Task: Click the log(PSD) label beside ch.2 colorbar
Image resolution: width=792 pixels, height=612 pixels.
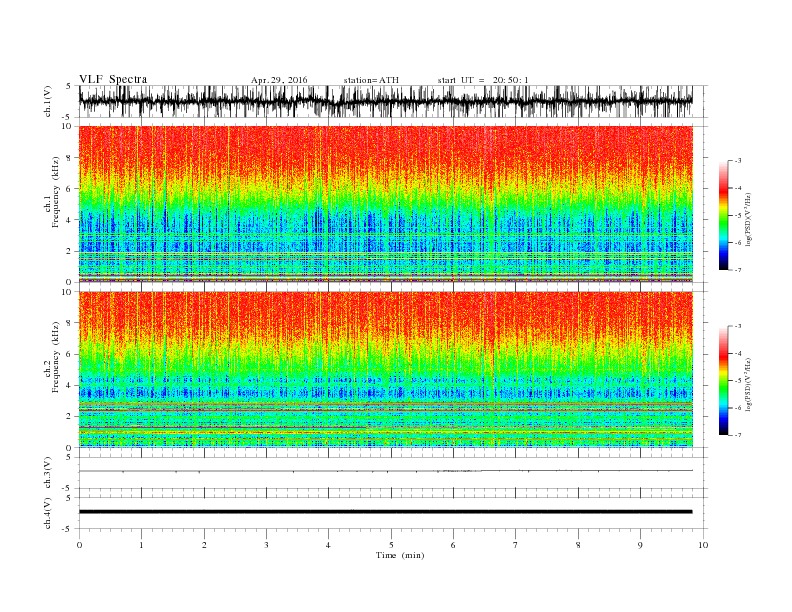Action: coord(750,383)
